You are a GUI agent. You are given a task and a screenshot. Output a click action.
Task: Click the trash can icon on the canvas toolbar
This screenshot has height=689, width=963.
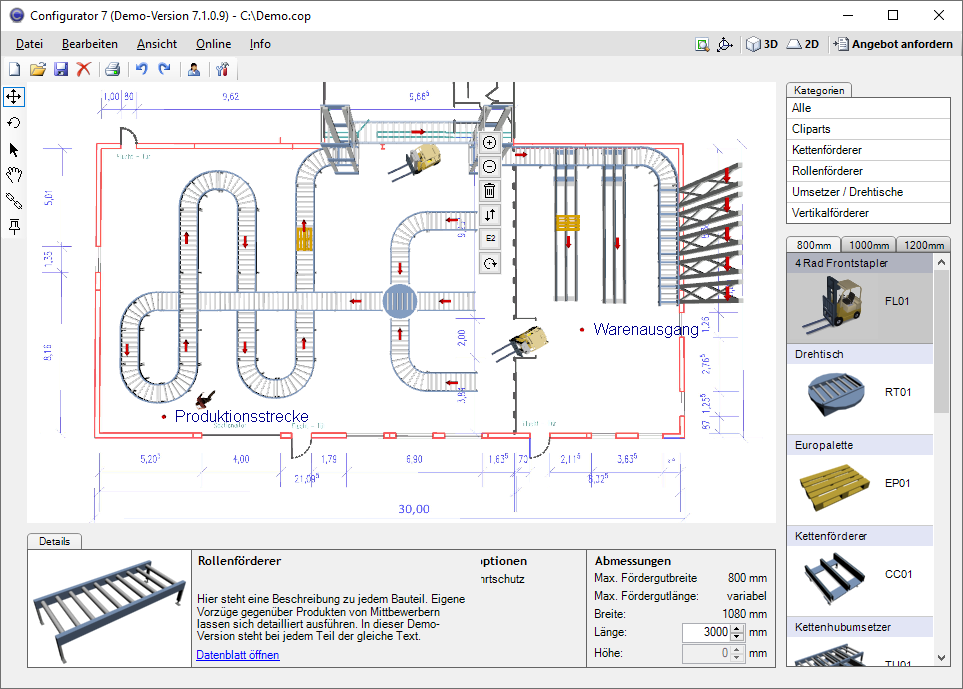(489, 191)
